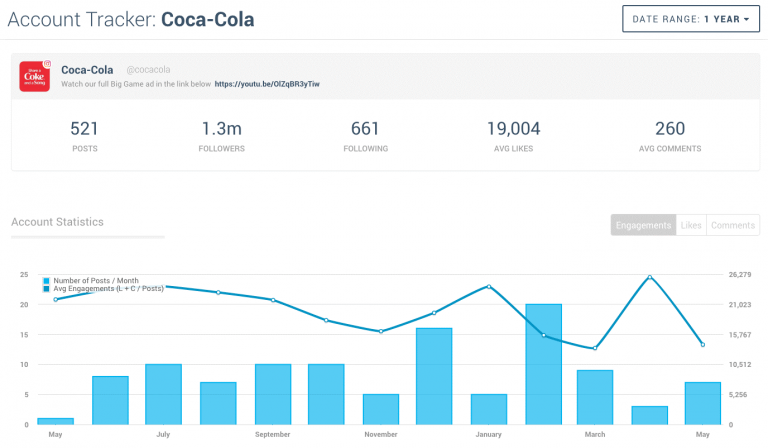
Task: Click the @cocacola account handle
Action: 147,69
